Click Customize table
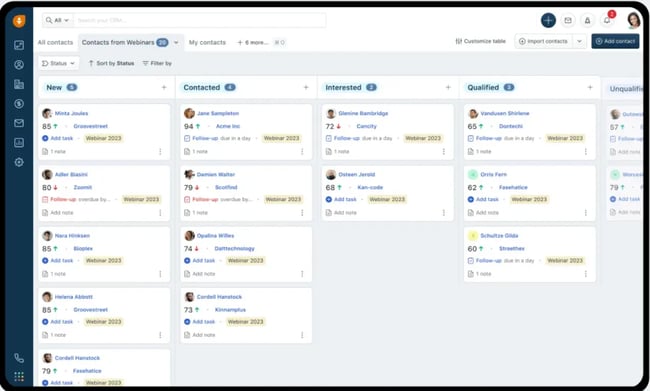 click(x=480, y=41)
